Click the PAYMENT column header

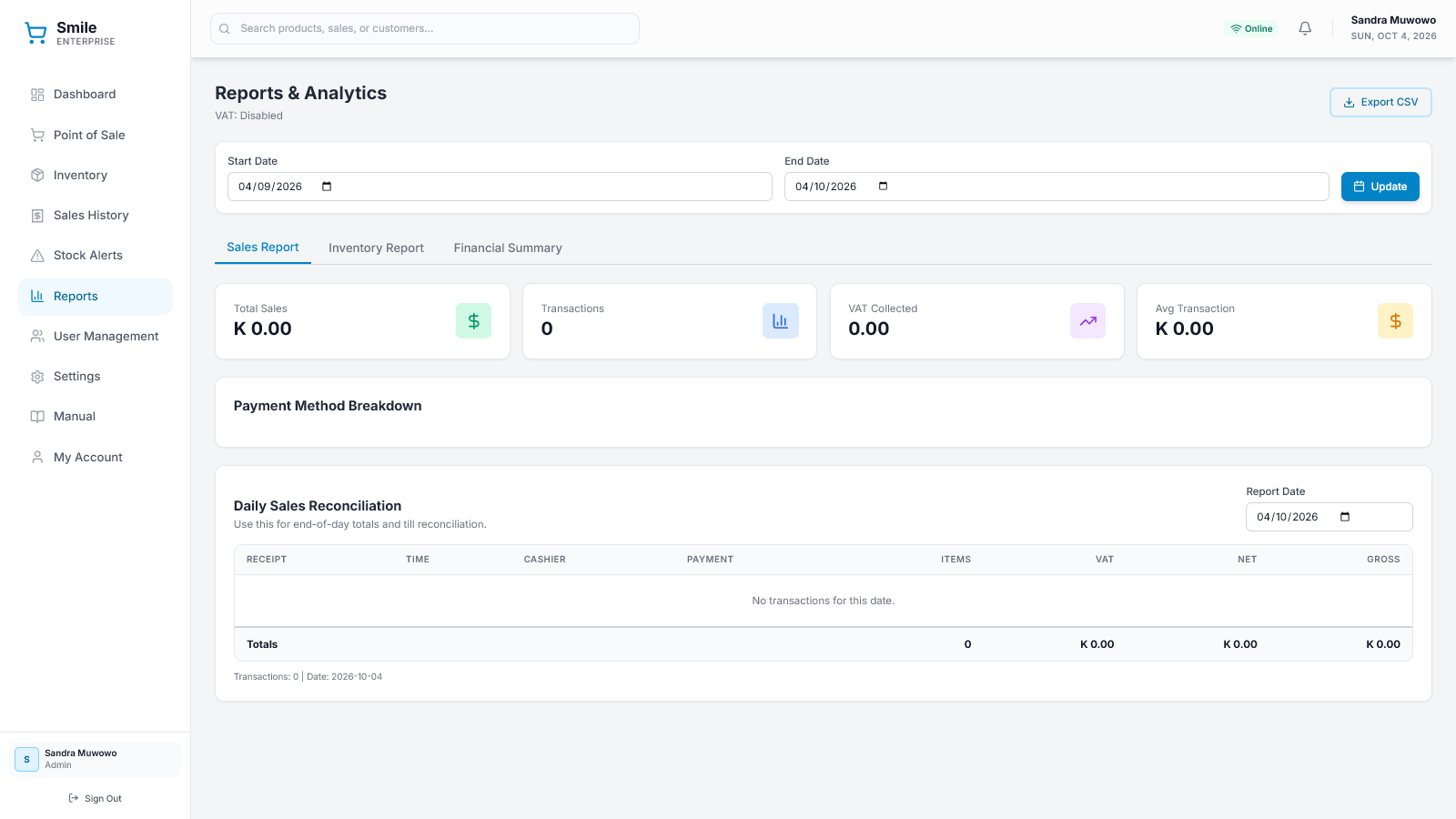coord(710,560)
